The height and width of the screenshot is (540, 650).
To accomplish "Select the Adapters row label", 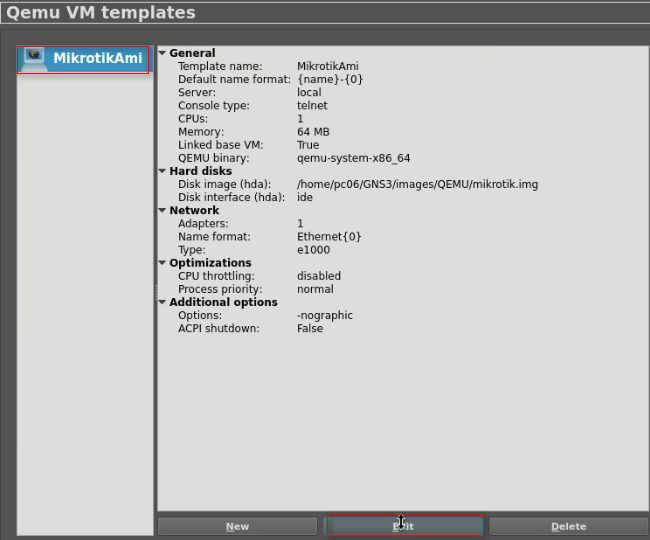I will [203, 224].
